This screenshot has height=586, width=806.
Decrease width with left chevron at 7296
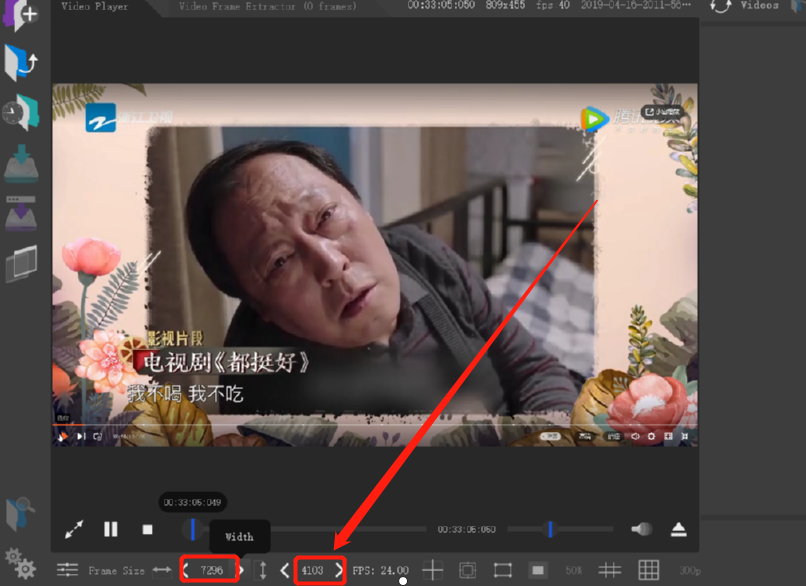click(x=186, y=570)
